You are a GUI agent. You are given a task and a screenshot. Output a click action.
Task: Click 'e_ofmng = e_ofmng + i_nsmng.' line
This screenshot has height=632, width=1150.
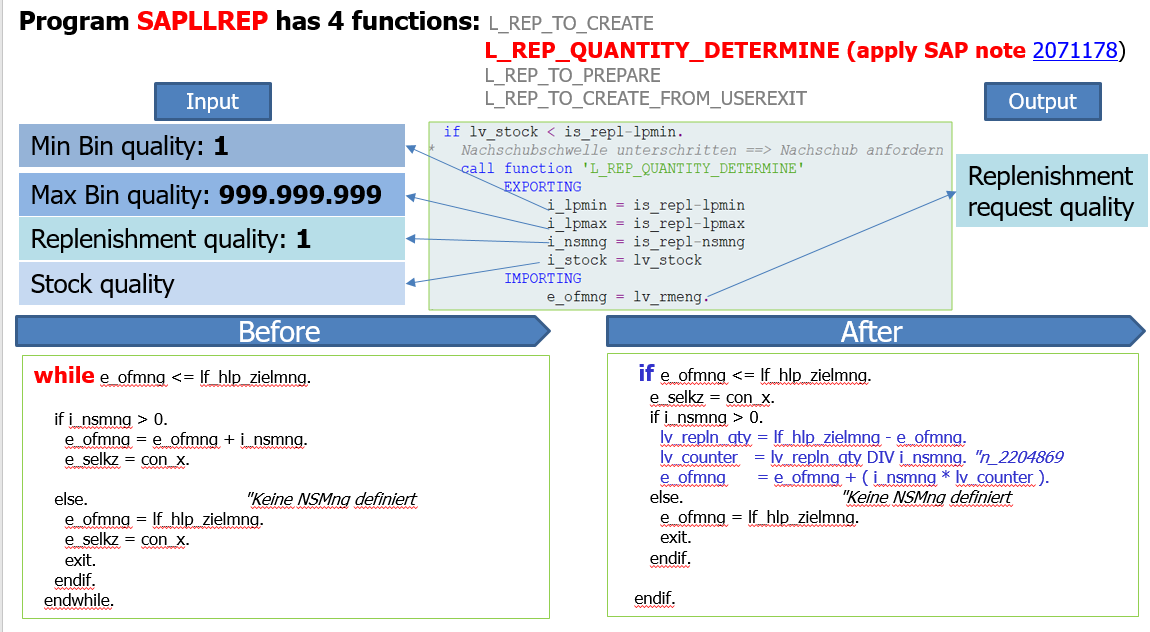coord(186,440)
